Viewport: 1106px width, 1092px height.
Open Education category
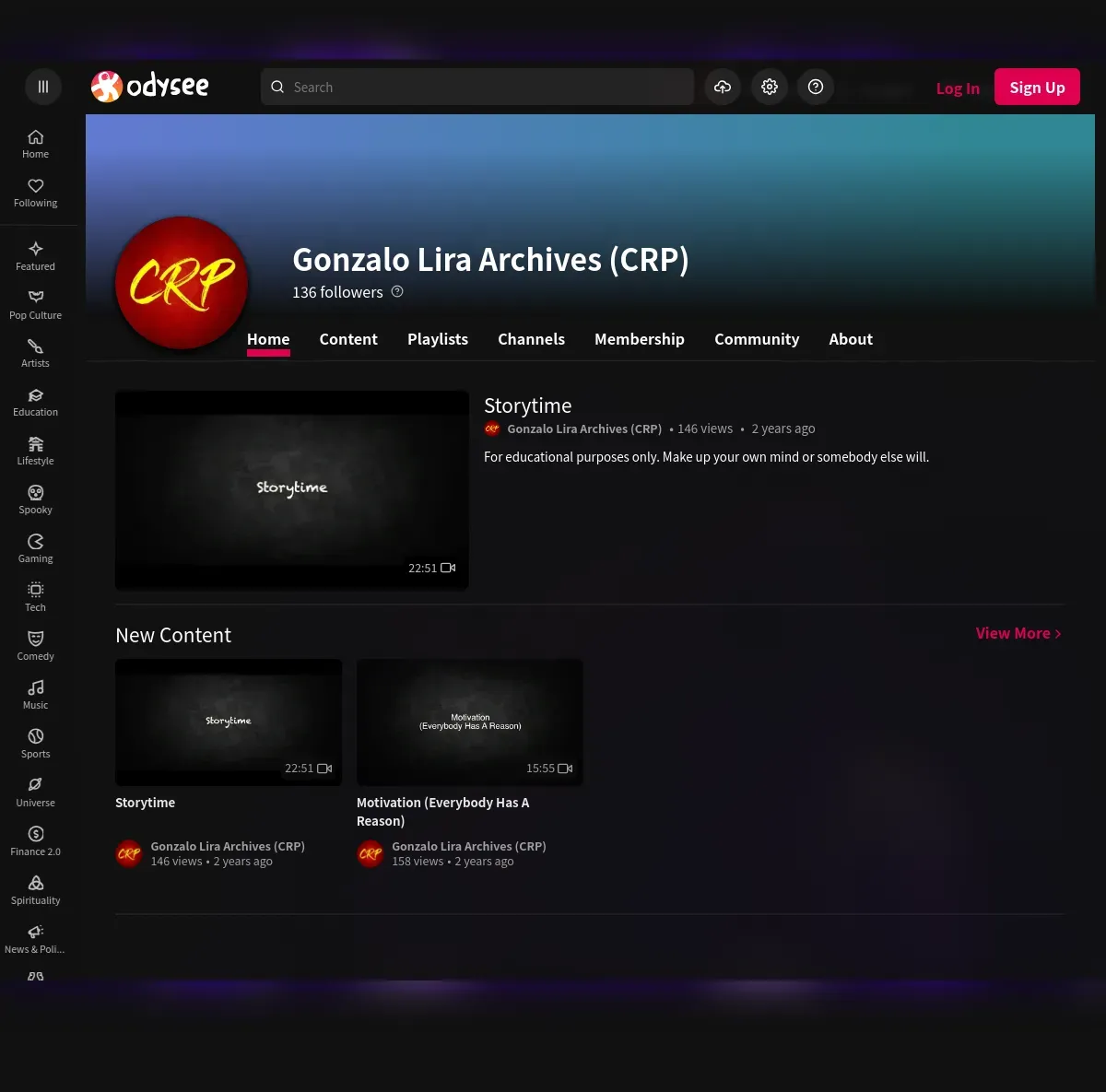coord(36,402)
